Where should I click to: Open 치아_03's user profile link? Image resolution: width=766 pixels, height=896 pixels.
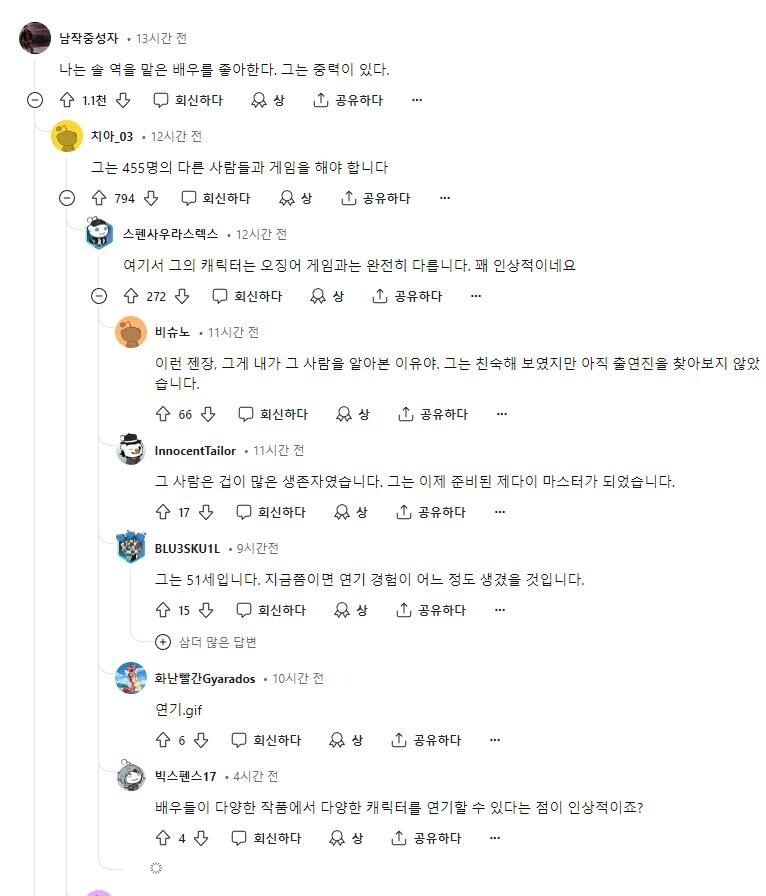[112, 136]
